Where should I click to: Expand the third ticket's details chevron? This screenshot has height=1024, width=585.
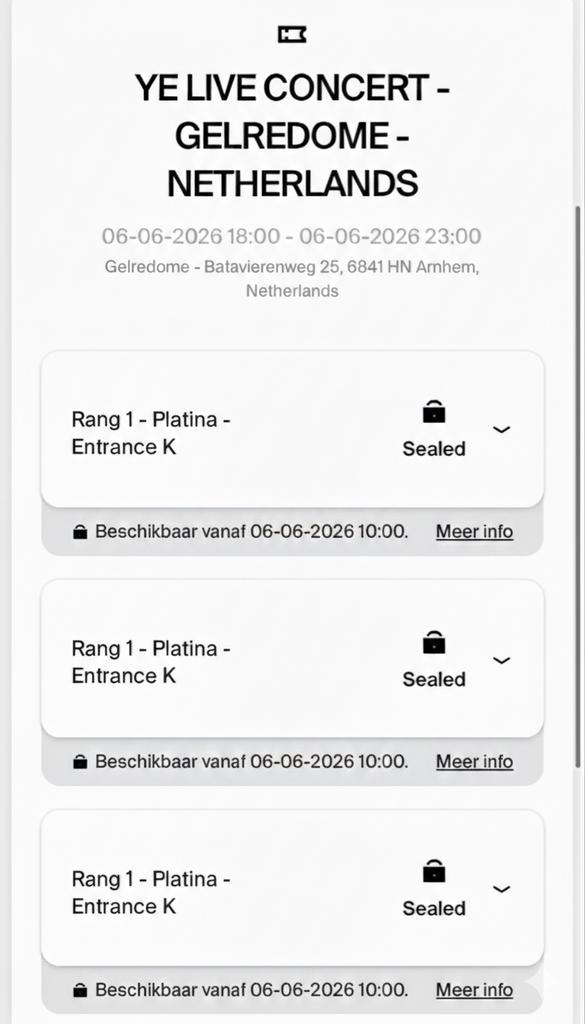point(501,888)
